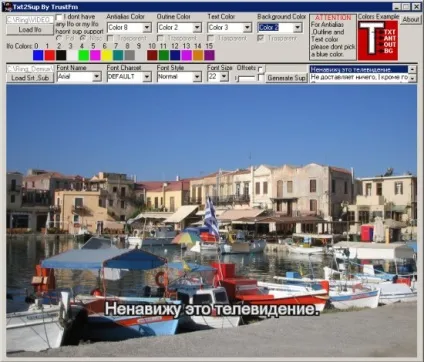This screenshot has height=362, width=424.
Task: Pick Ifo color 8 gray swatch
Action: (130, 55)
